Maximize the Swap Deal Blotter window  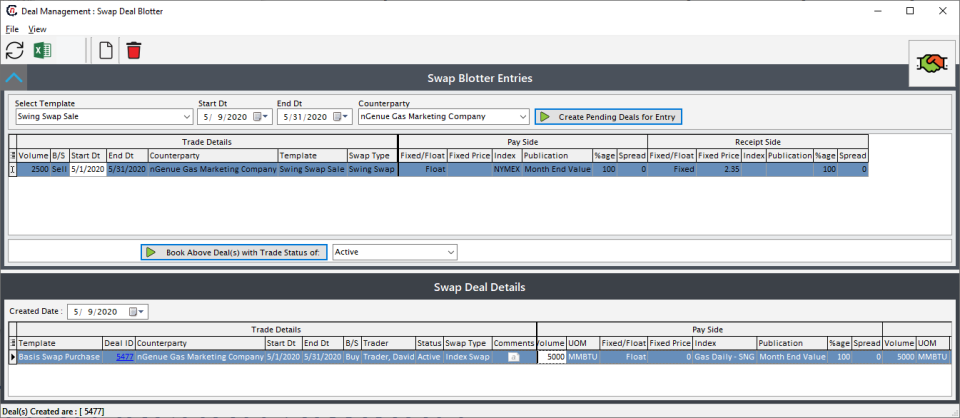tap(910, 11)
